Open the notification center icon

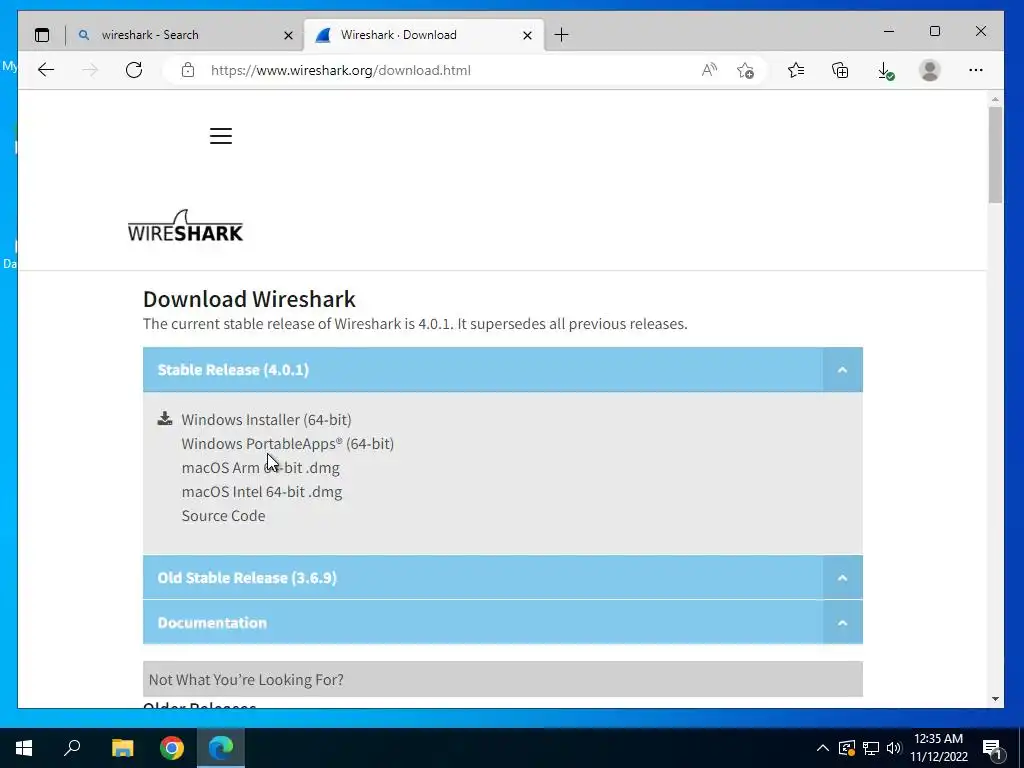click(x=991, y=749)
